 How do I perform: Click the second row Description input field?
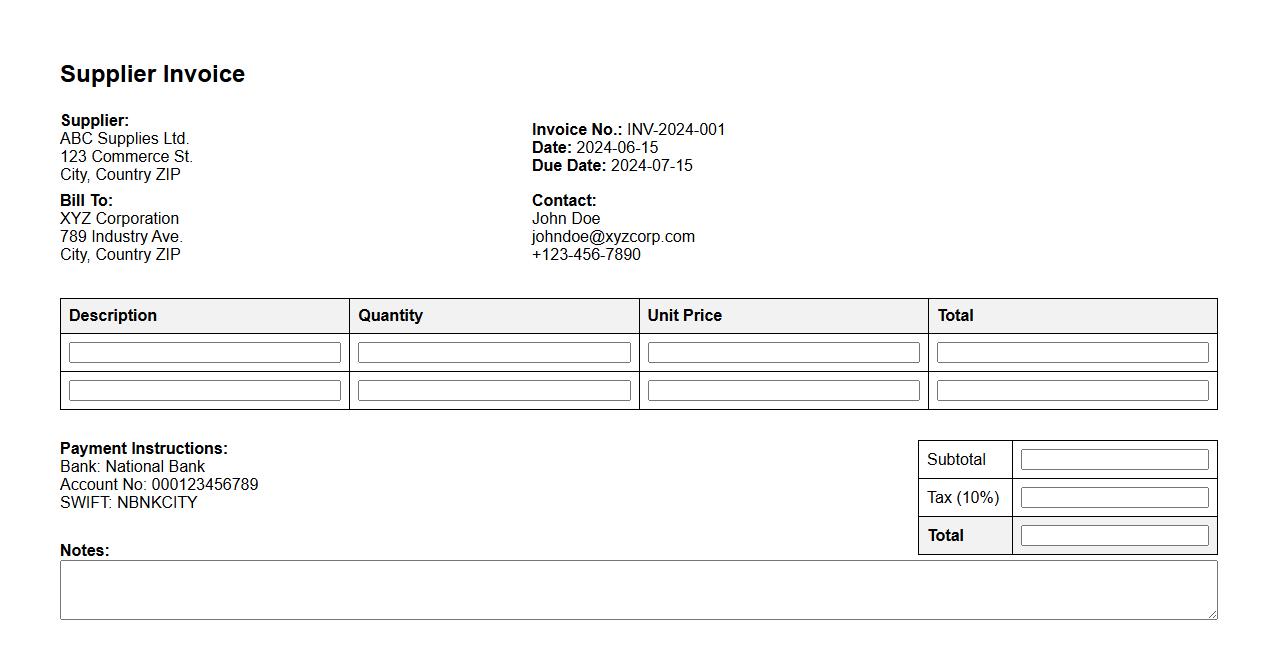(204, 391)
